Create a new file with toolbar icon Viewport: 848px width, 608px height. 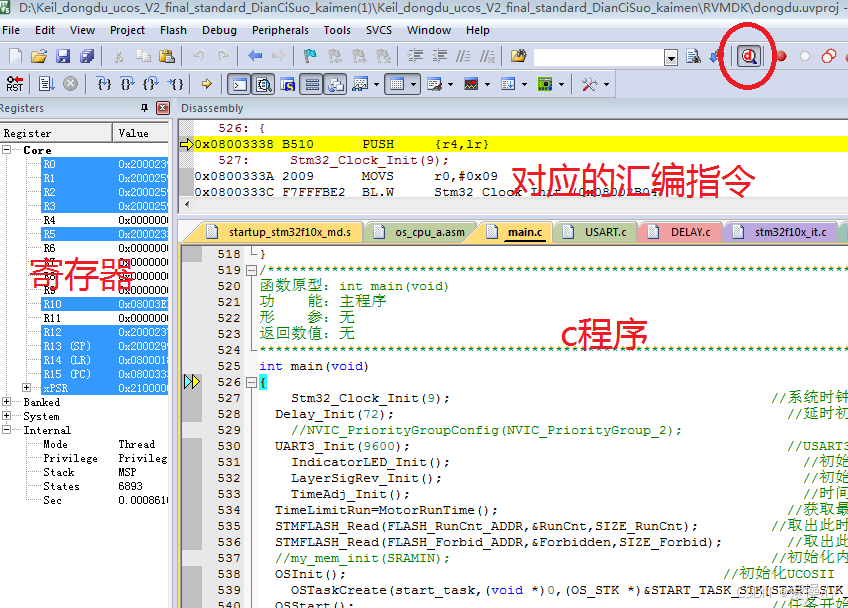pyautogui.click(x=16, y=56)
